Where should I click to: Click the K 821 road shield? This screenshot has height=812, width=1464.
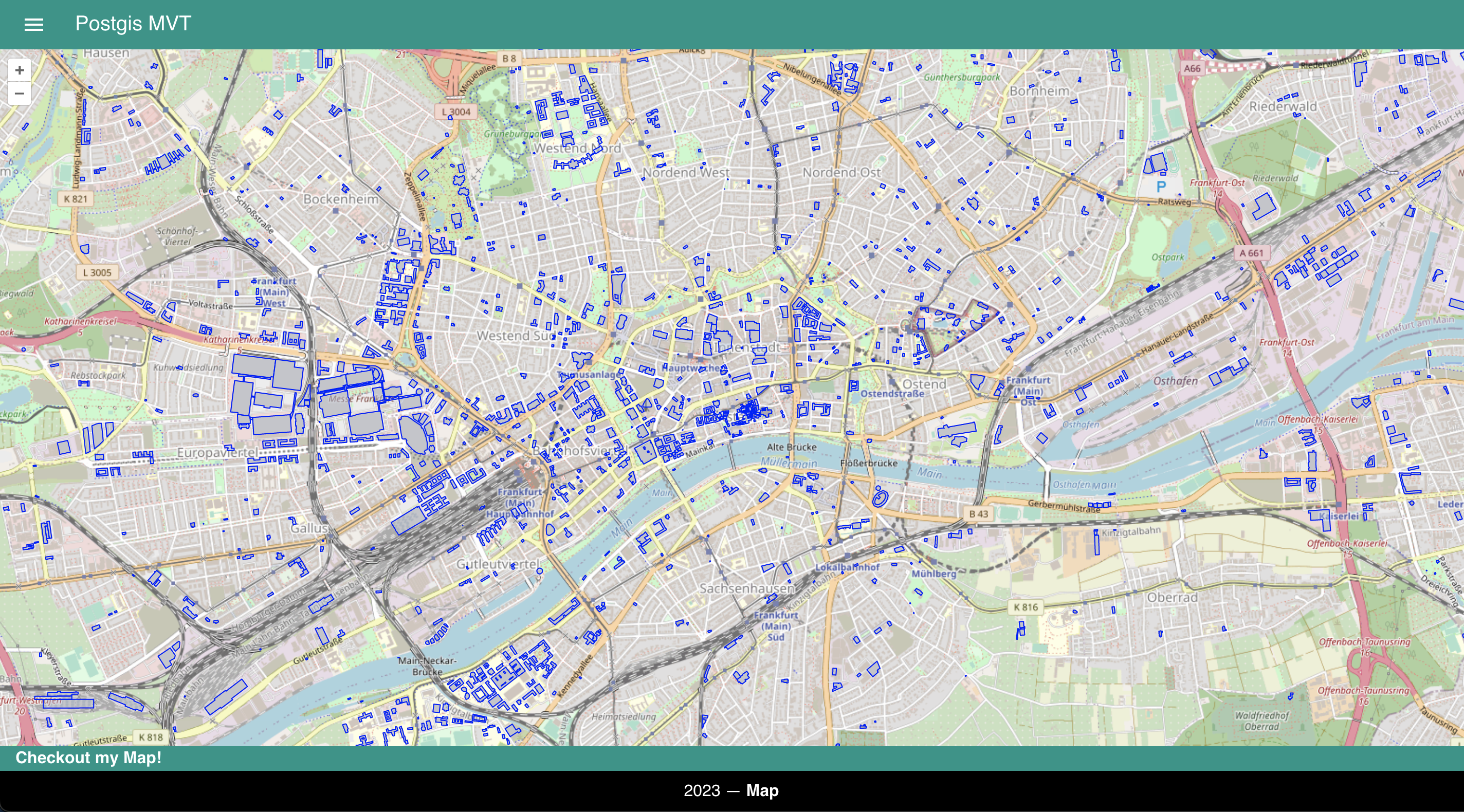pos(75,198)
